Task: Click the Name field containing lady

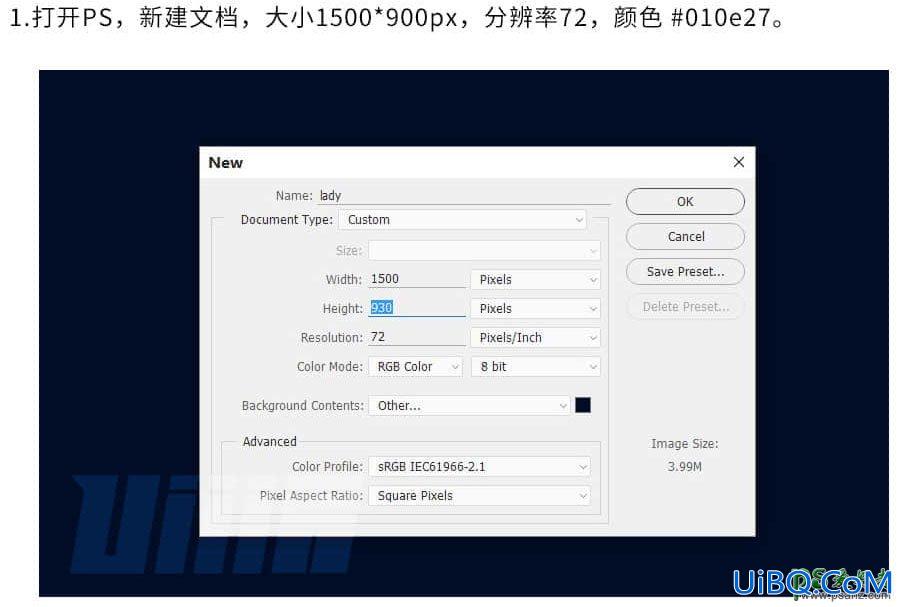Action: pyautogui.click(x=464, y=196)
